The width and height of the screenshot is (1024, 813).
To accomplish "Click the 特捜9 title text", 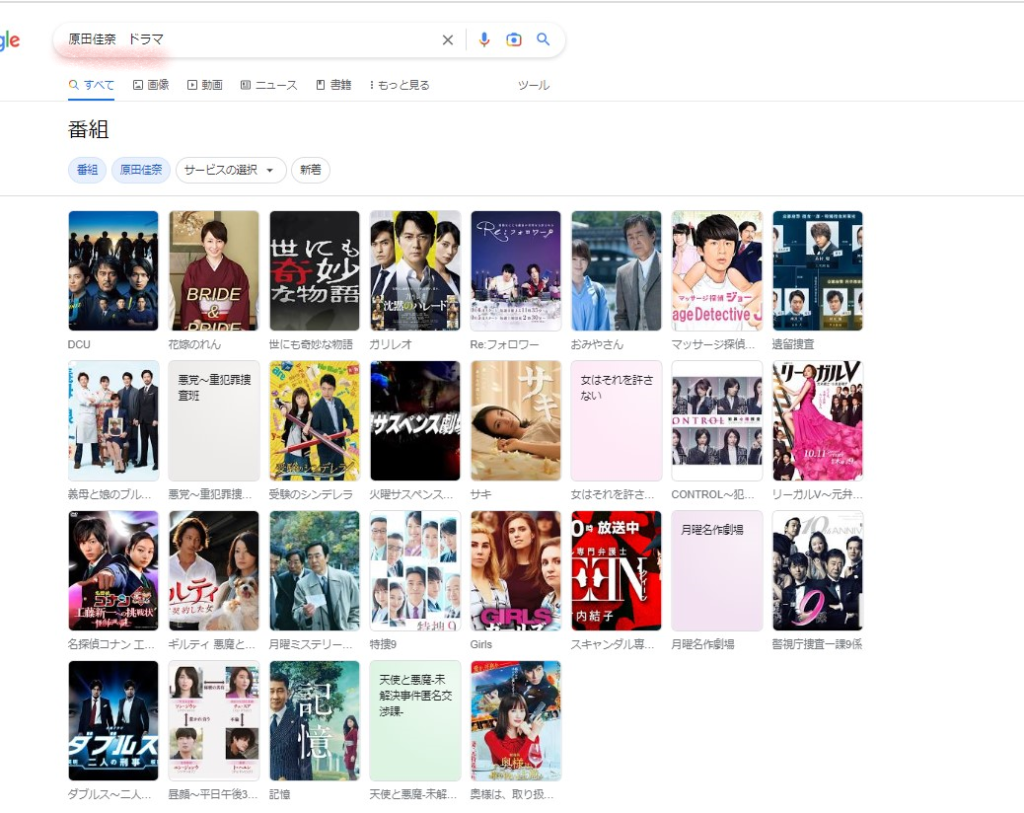I will [383, 645].
